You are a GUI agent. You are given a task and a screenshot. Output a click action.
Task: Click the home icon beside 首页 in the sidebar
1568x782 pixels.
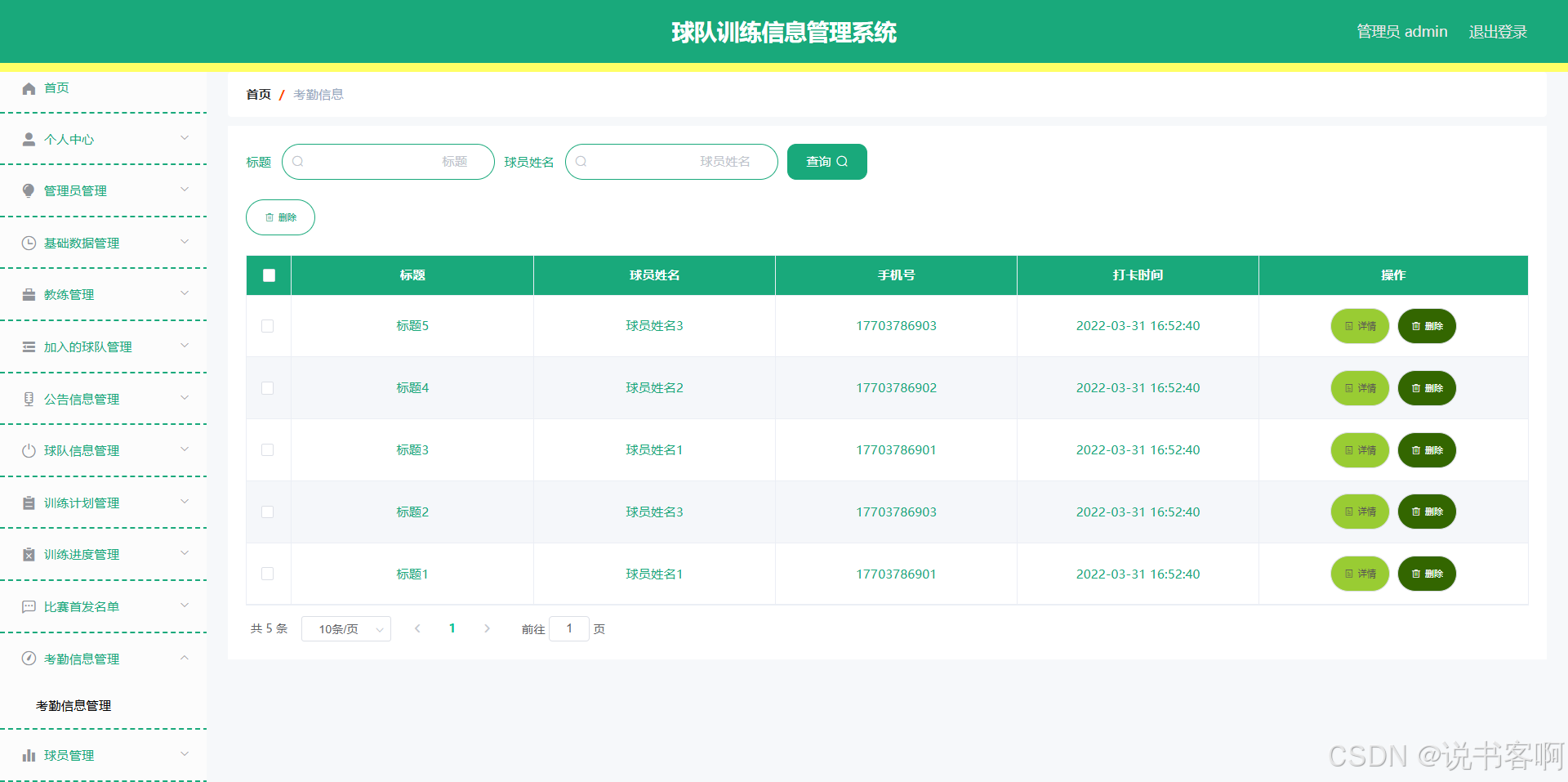click(x=29, y=88)
